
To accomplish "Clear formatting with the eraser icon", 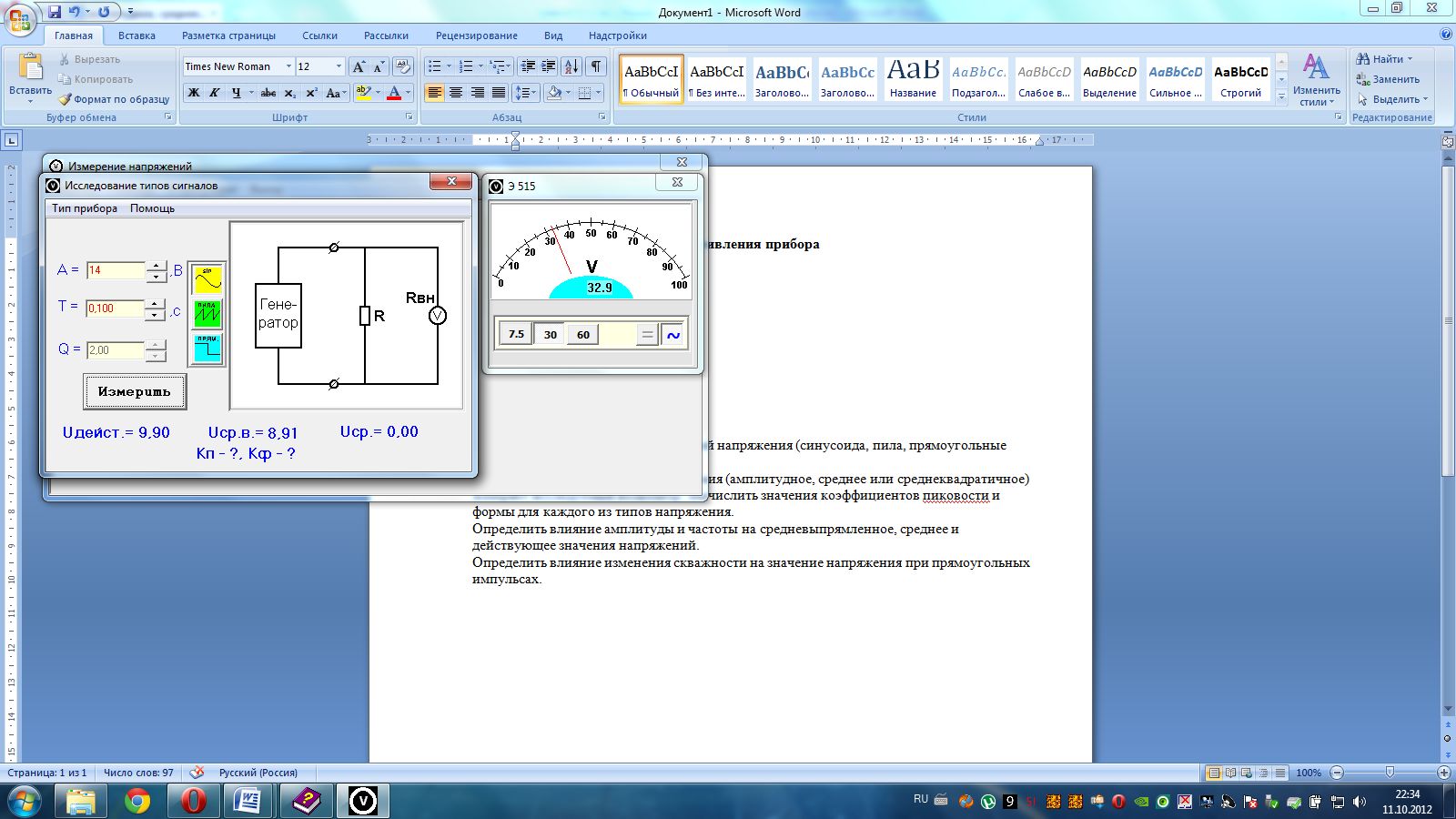I will click(x=403, y=66).
